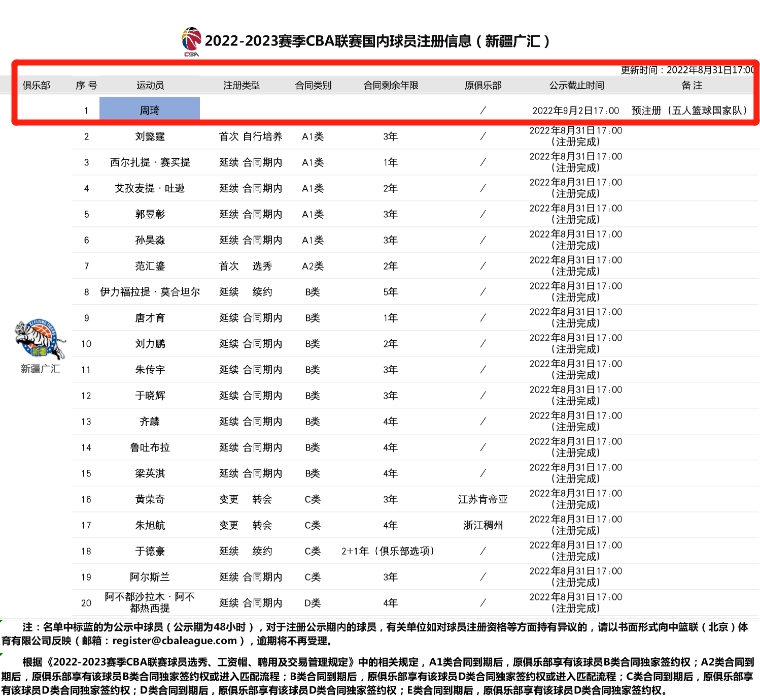
Task: Click the player name "于晓辉"
Action: click(x=150, y=396)
